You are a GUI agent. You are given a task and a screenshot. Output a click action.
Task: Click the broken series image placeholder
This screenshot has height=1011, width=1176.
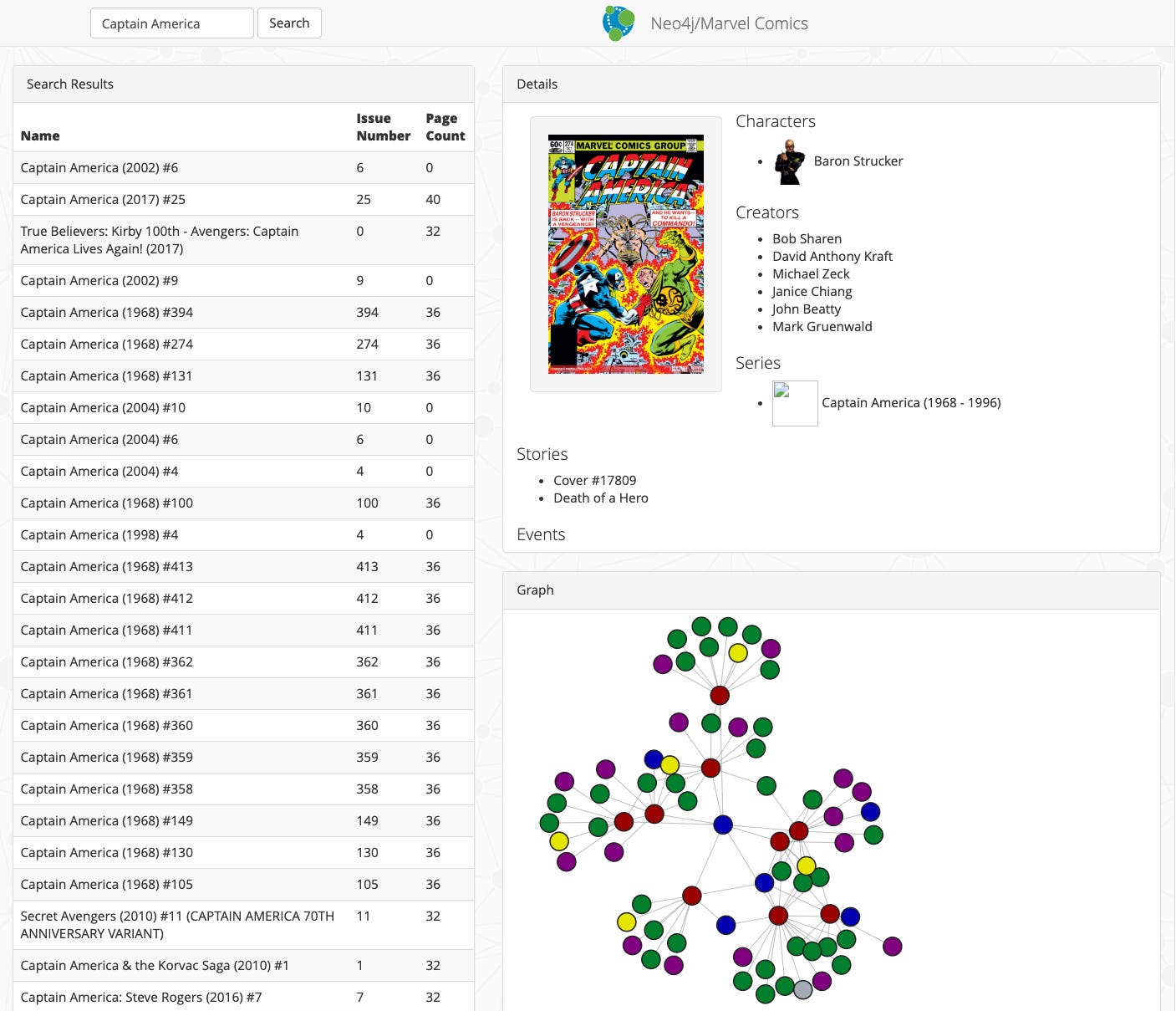795,403
